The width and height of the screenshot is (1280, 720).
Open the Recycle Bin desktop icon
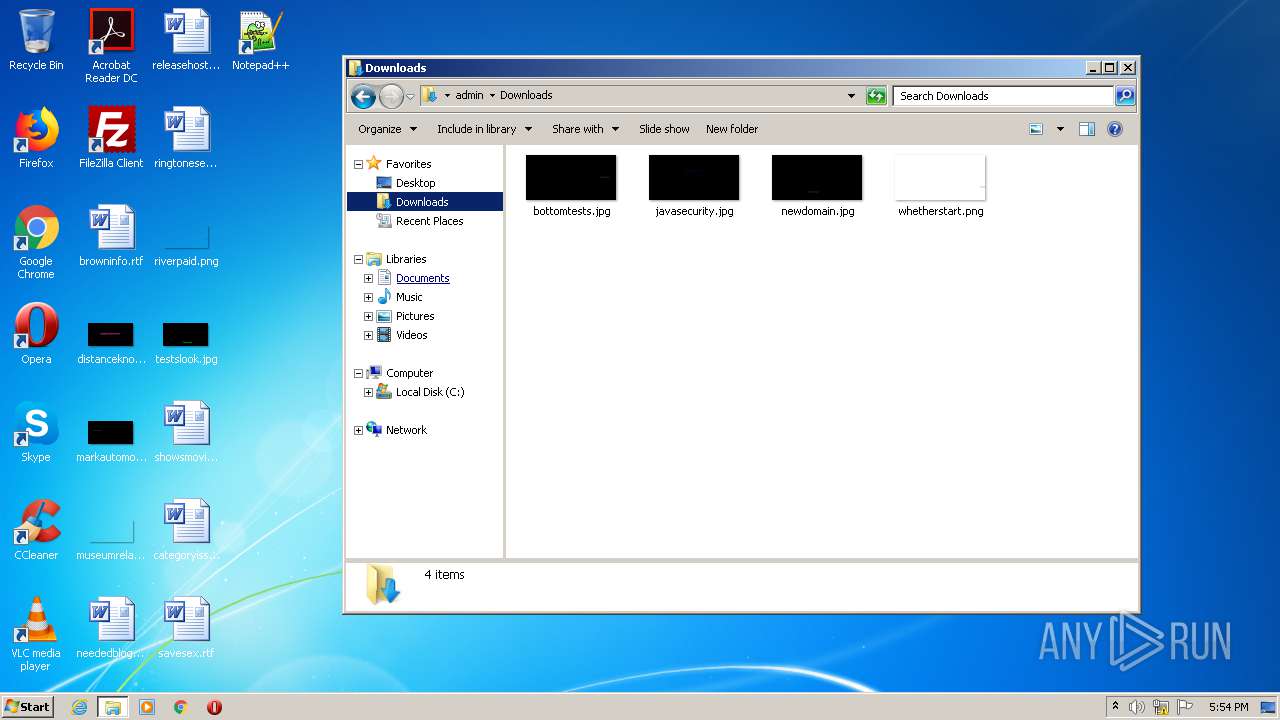pos(36,40)
